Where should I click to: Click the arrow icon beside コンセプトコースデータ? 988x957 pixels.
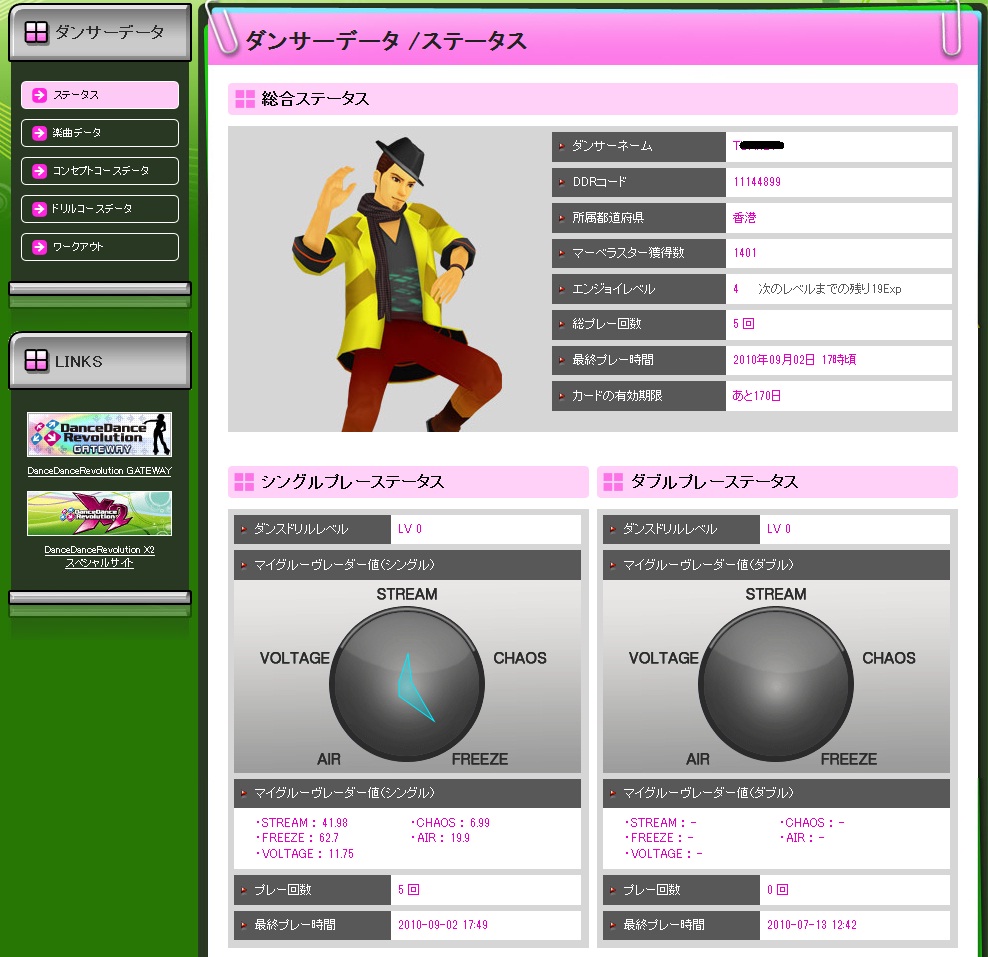[x=39, y=171]
